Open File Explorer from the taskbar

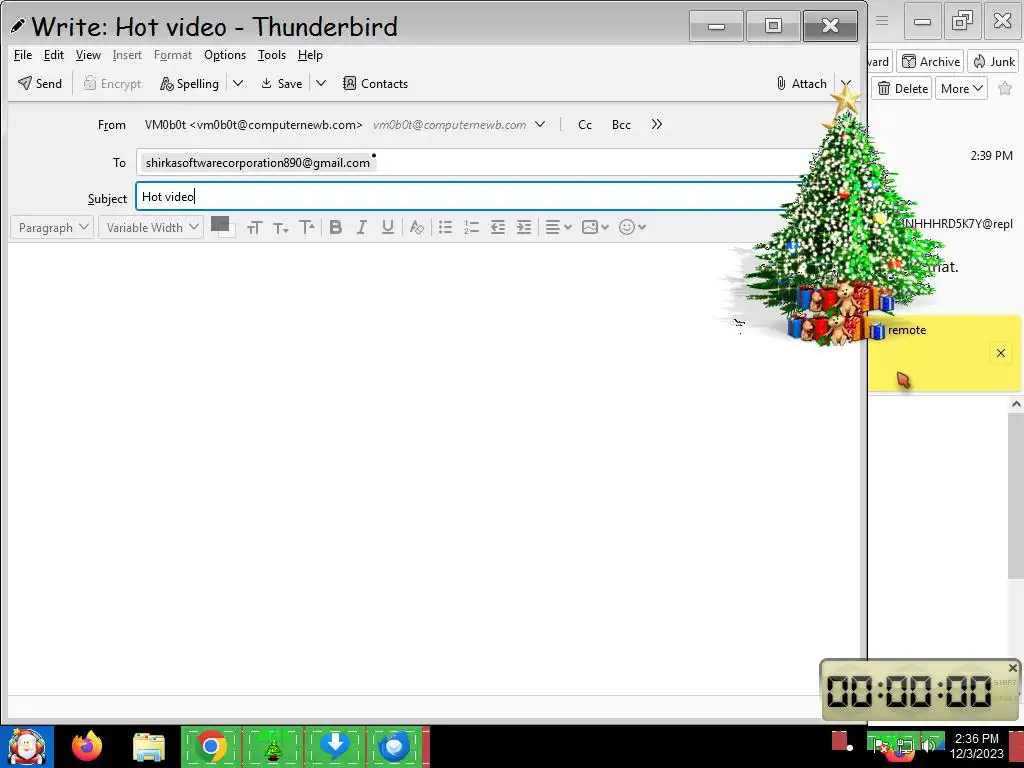(x=149, y=747)
